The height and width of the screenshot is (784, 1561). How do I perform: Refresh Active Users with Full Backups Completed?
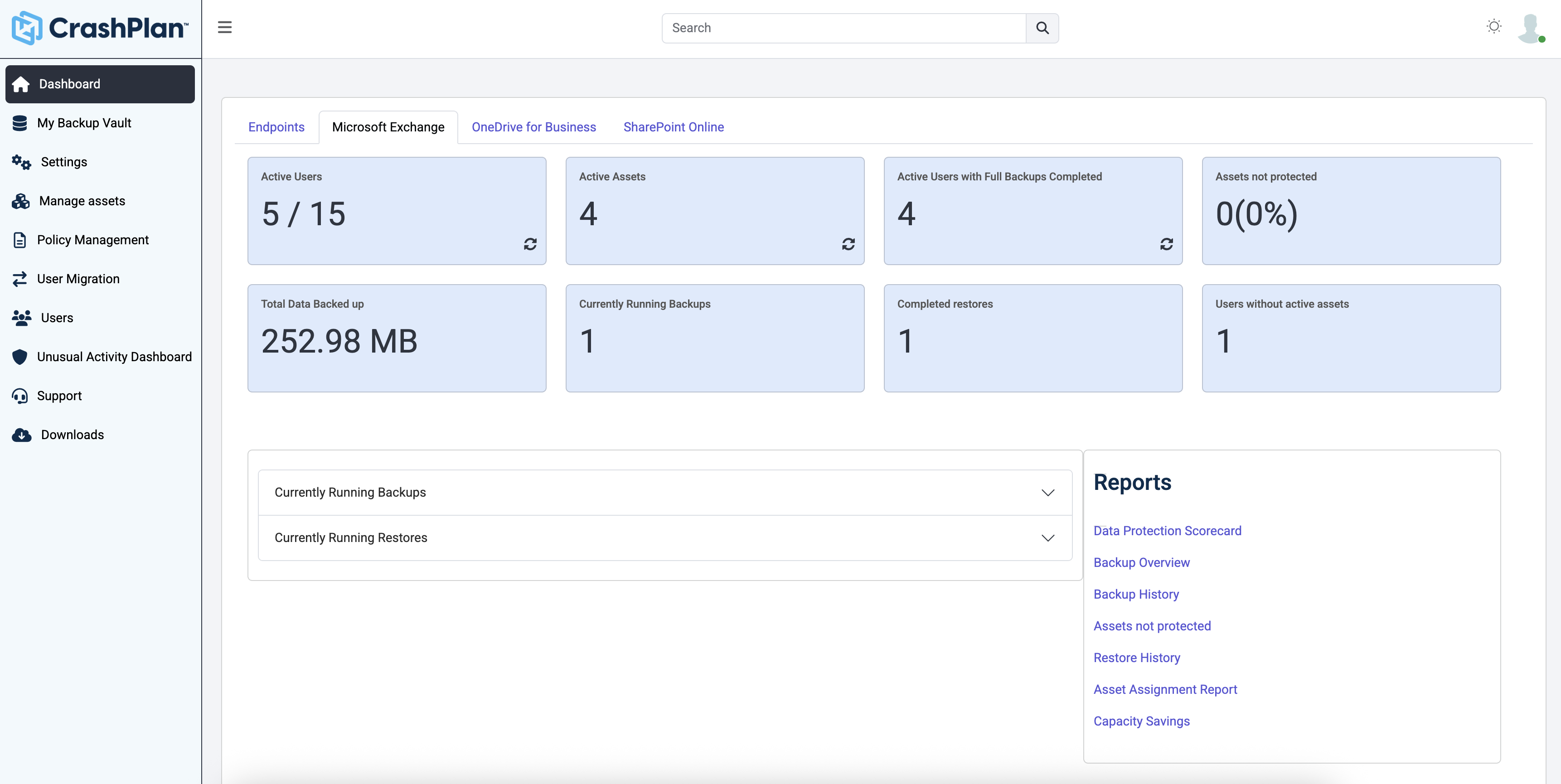coord(1166,244)
